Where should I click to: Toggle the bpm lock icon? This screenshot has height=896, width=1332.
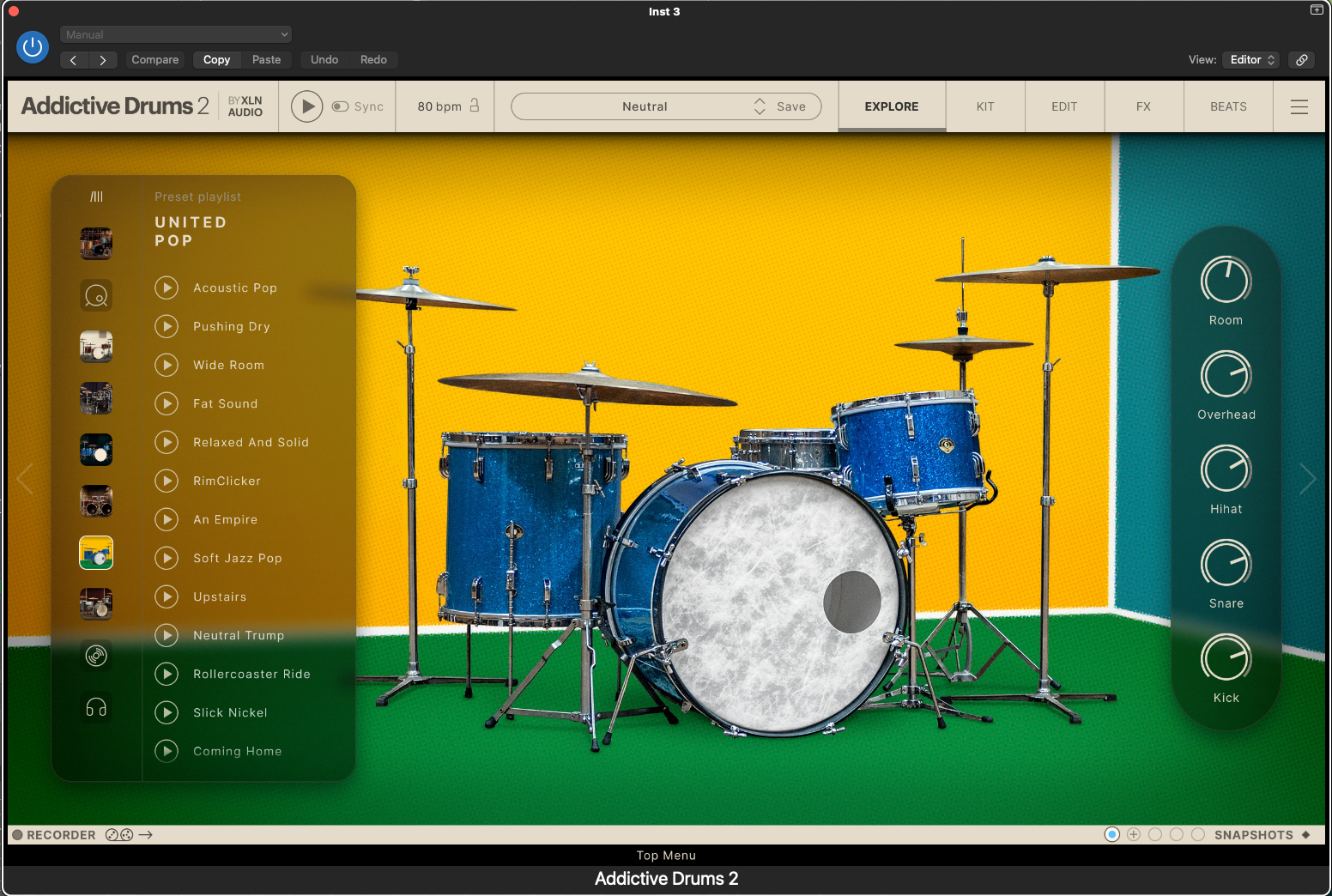[473, 106]
